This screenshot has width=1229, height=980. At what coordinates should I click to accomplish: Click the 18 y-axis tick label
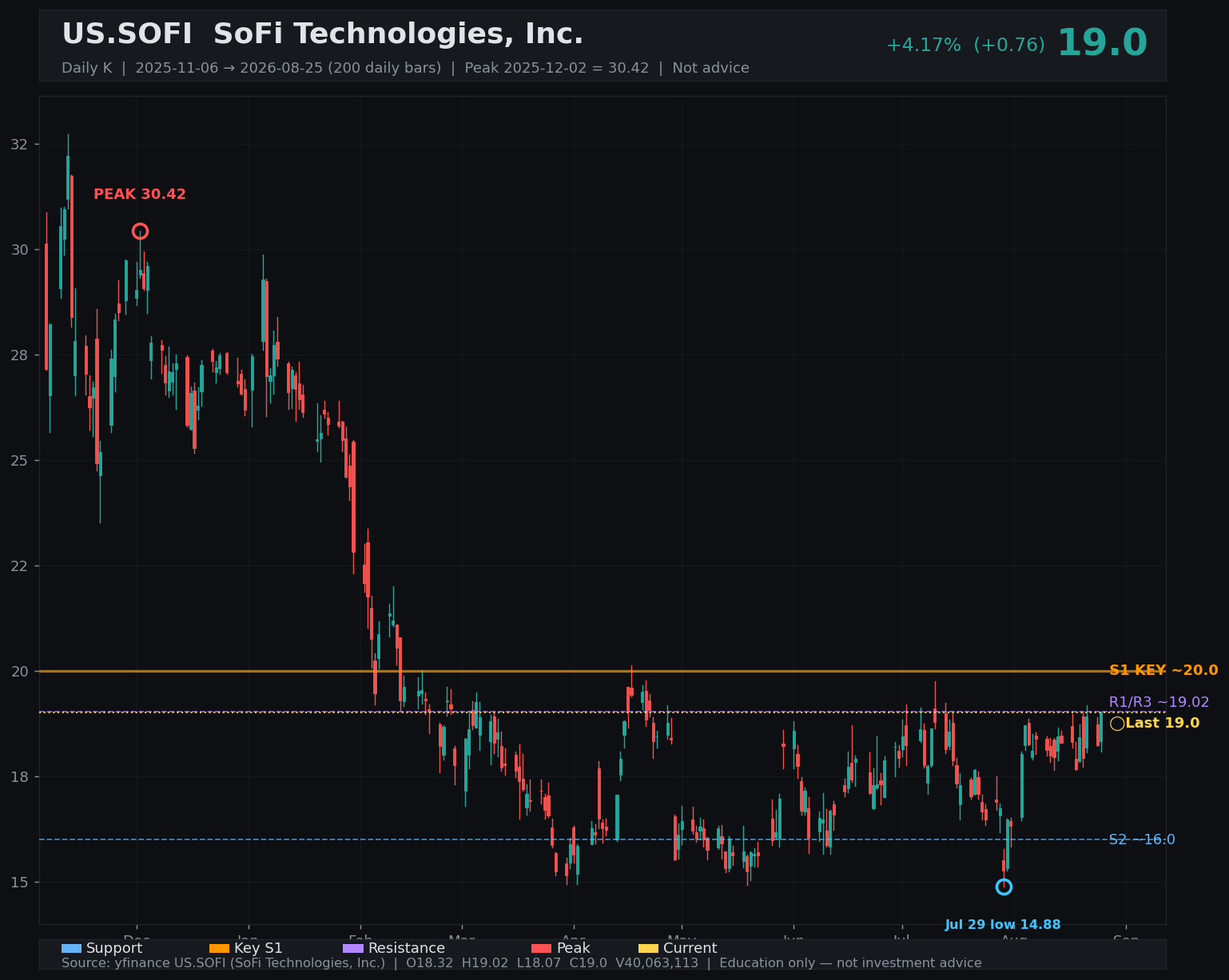(19, 777)
